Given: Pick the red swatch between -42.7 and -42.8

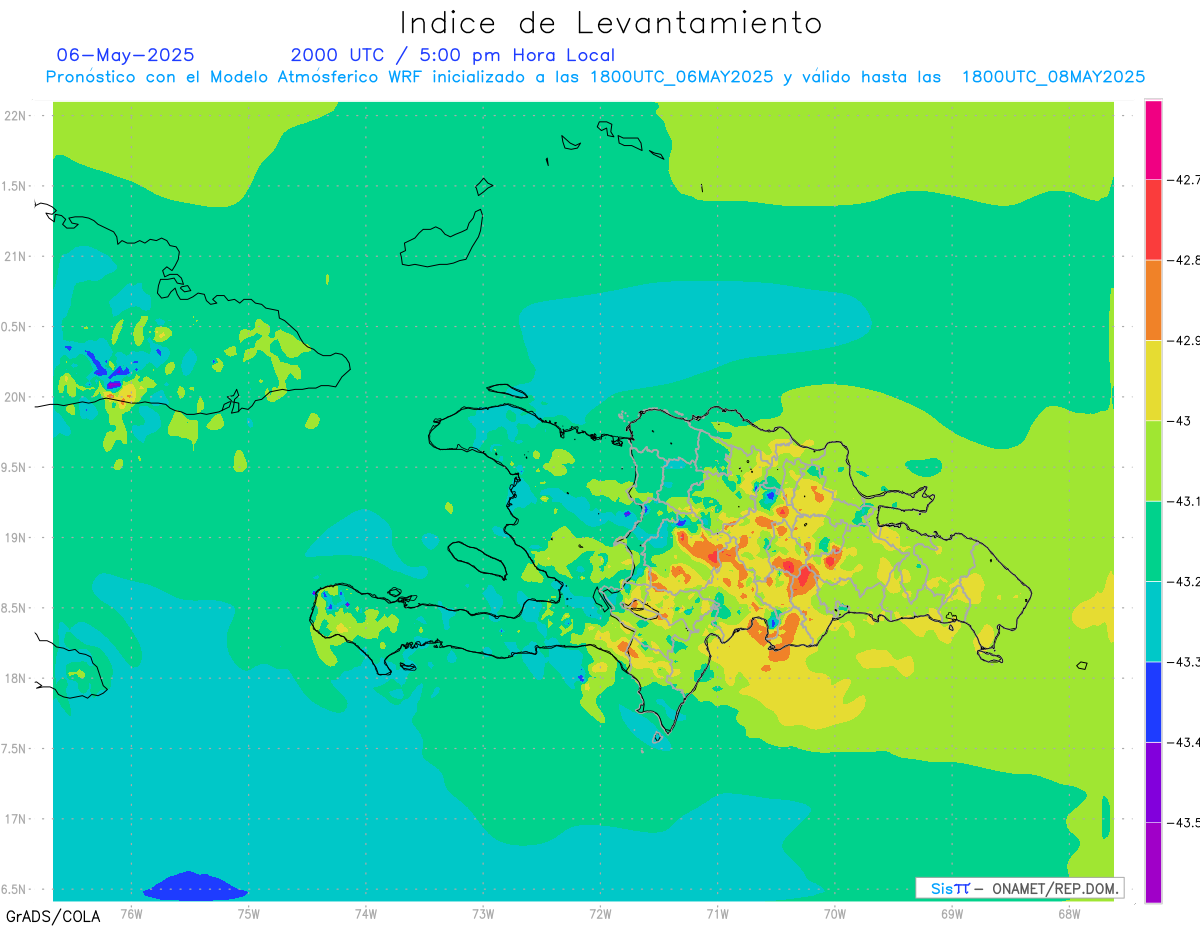Looking at the screenshot, I should [1153, 220].
